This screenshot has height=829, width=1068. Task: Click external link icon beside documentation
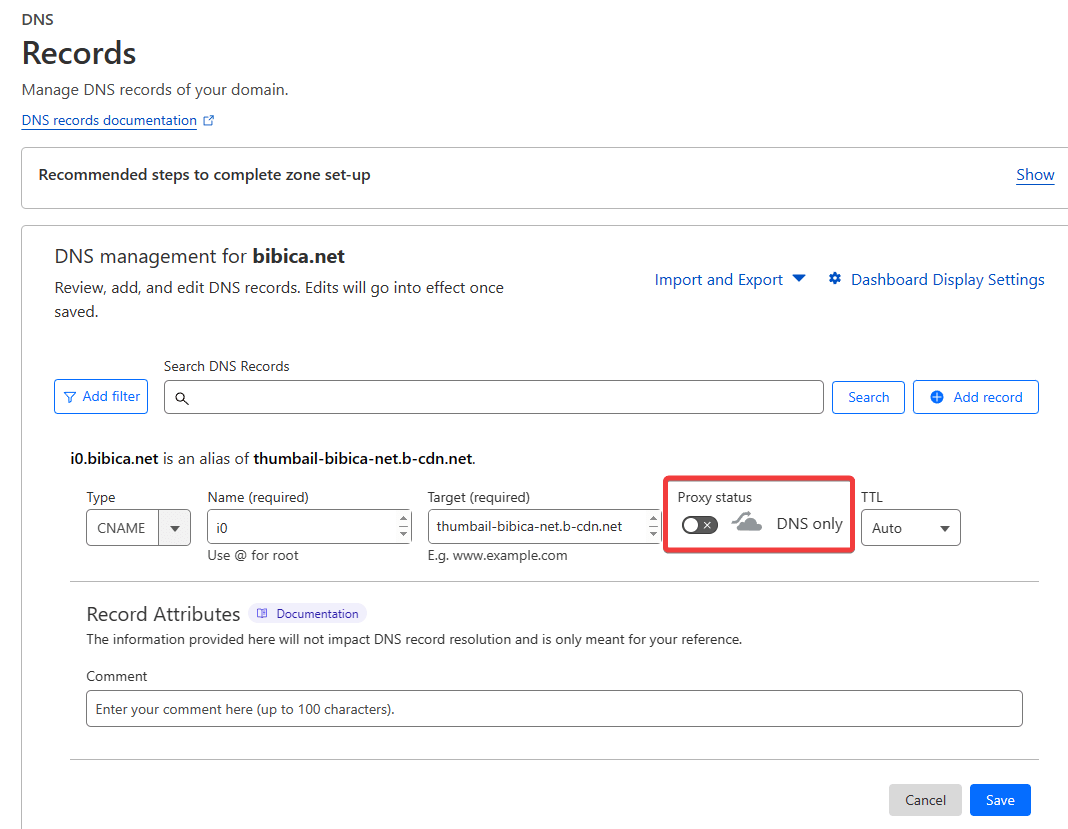click(x=209, y=121)
